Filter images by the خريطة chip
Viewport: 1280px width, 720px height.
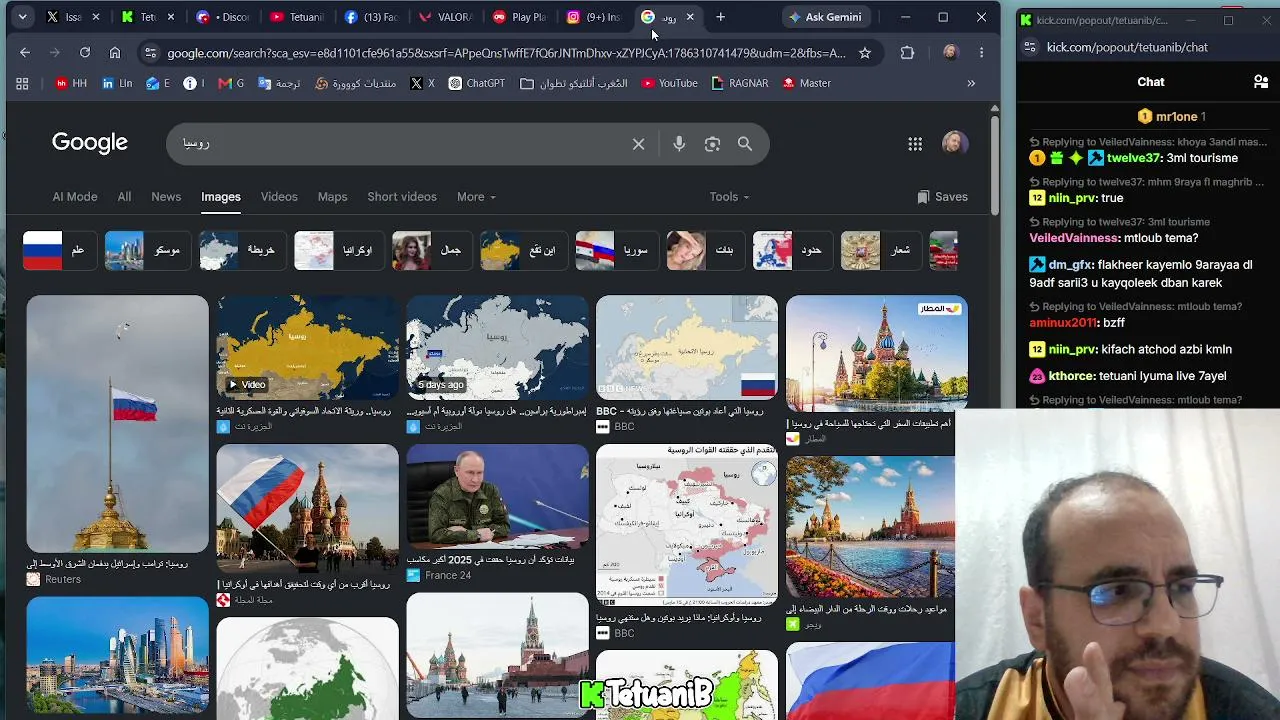point(242,250)
